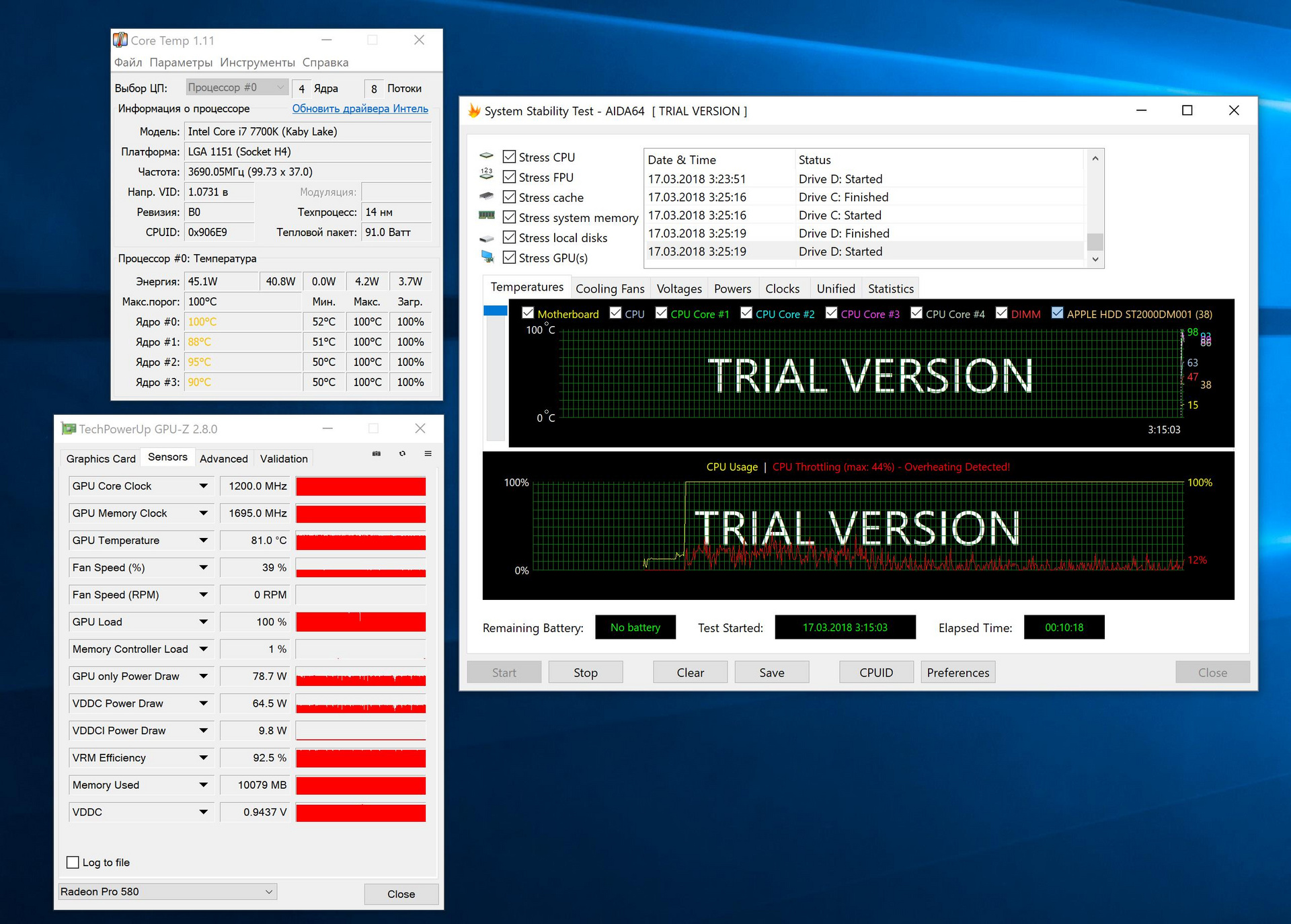Toggle DIMM temperature graph checkbox
Image resolution: width=1291 pixels, height=924 pixels.
tap(1002, 313)
